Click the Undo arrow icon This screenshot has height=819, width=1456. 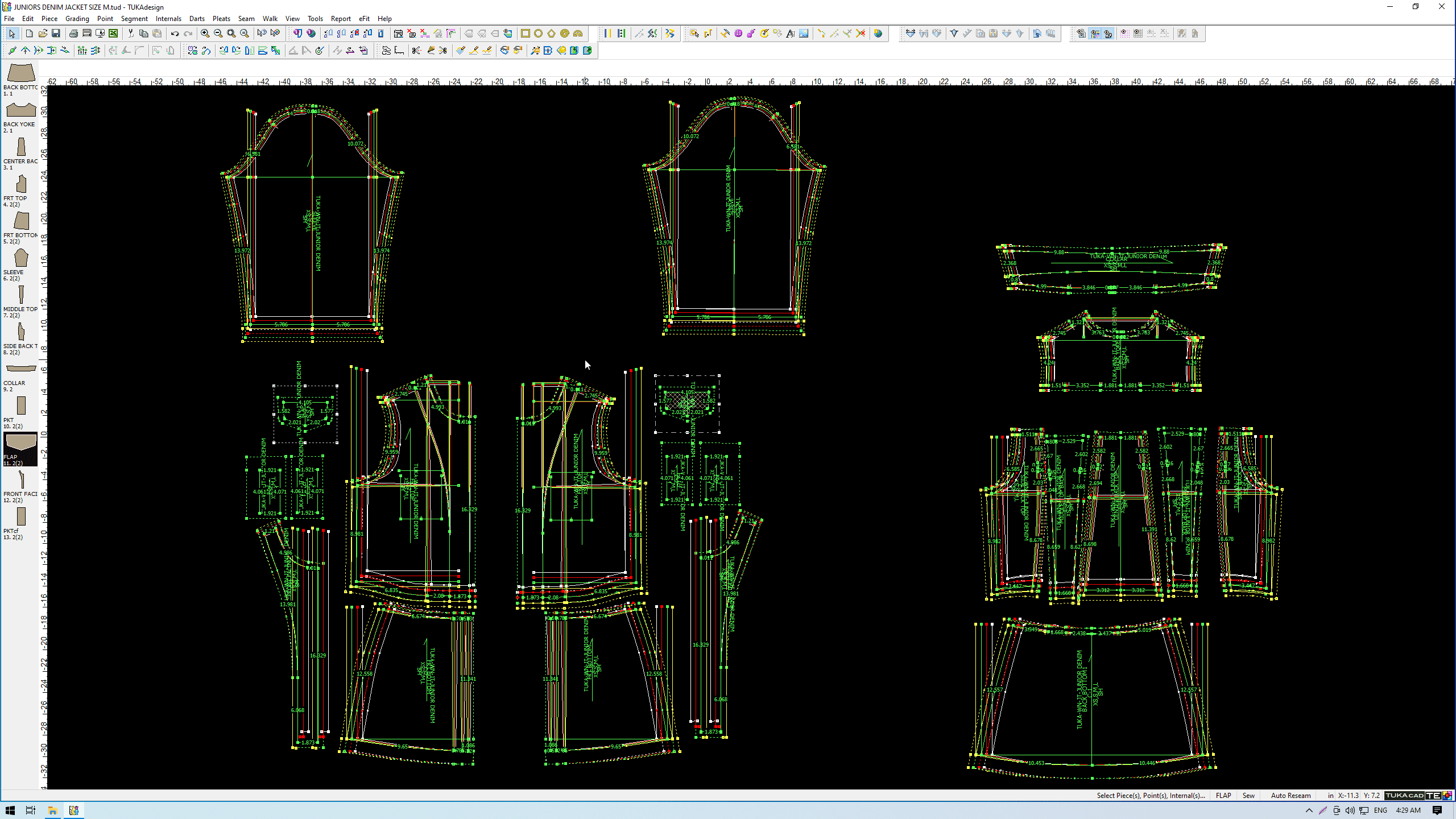coord(175,34)
